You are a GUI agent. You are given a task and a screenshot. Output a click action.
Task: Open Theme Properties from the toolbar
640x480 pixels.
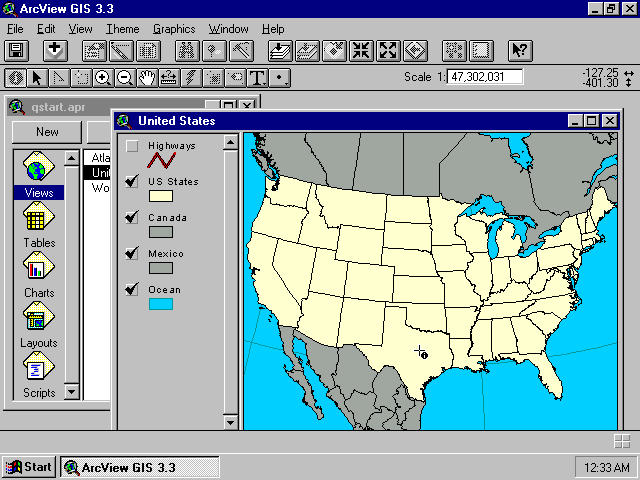pos(94,51)
